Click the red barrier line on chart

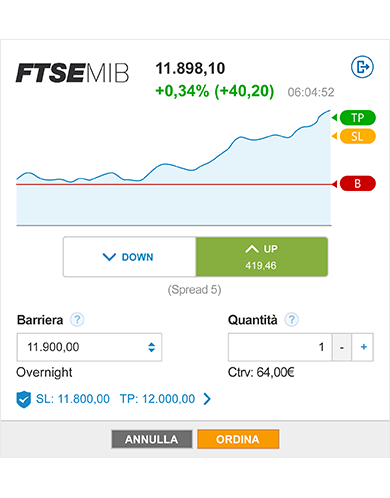[x=173, y=184]
